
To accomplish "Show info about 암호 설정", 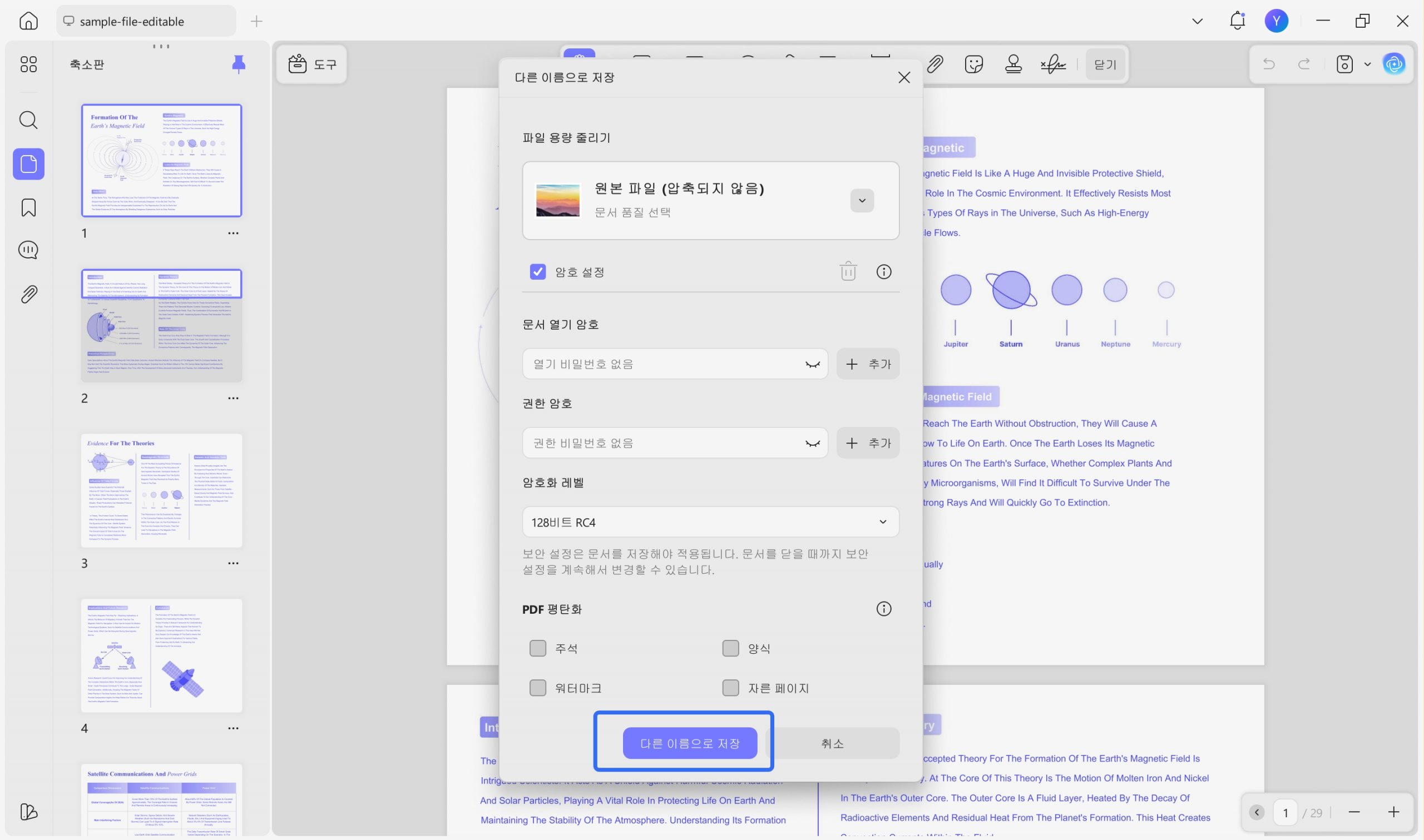I will point(883,272).
